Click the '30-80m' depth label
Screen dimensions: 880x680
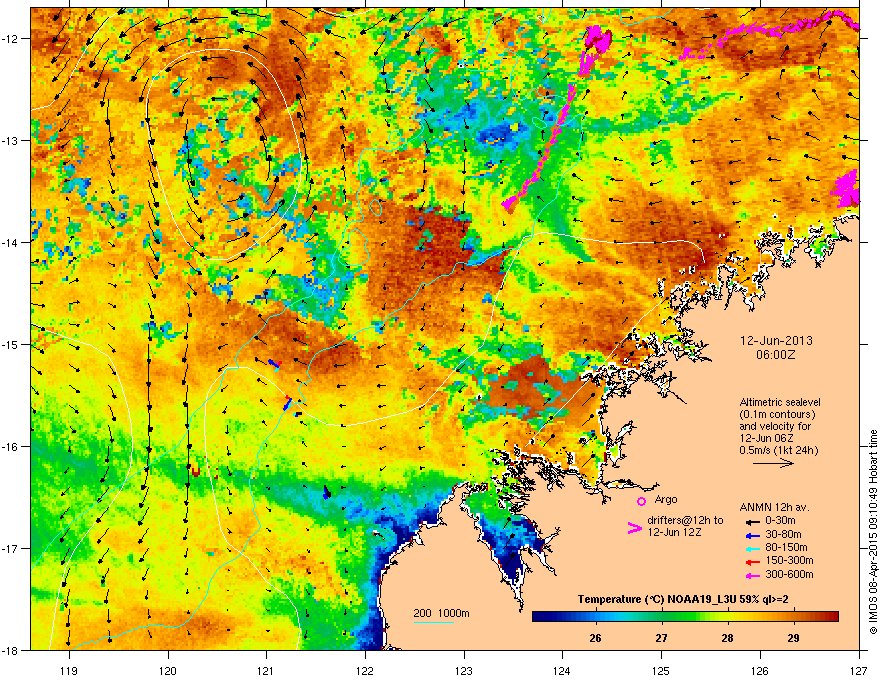click(x=783, y=535)
